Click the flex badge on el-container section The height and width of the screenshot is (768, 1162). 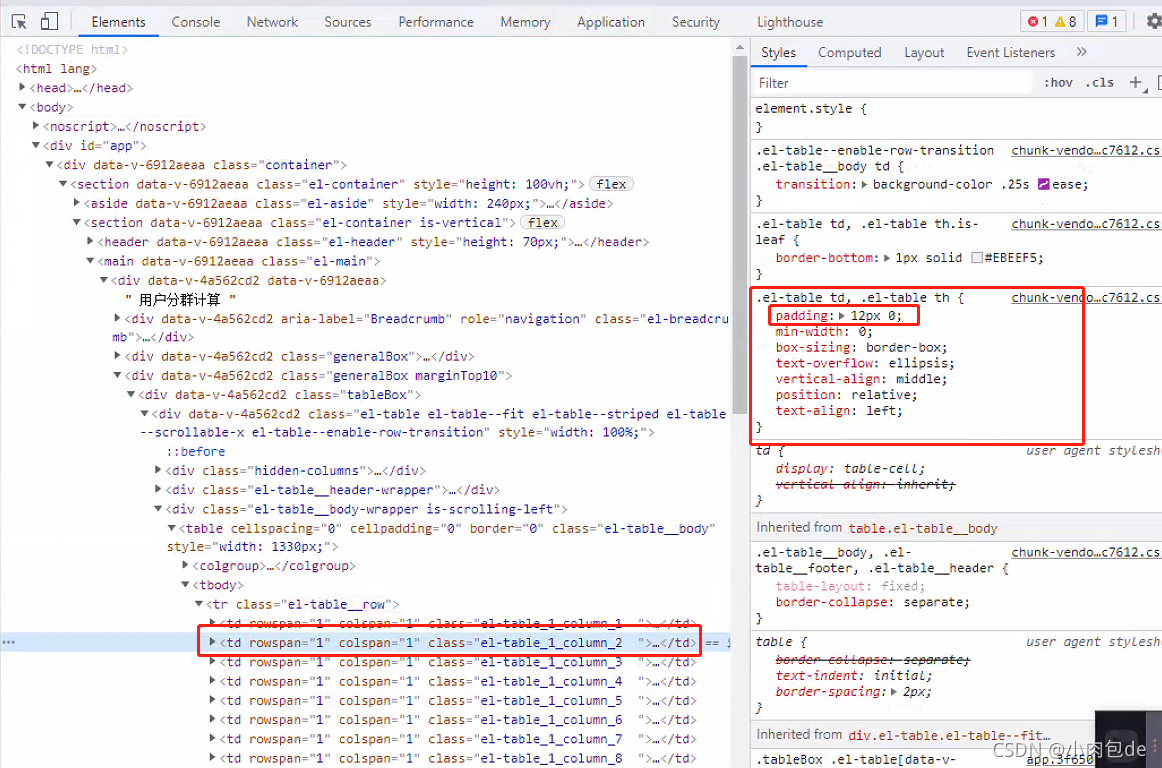tap(611, 184)
